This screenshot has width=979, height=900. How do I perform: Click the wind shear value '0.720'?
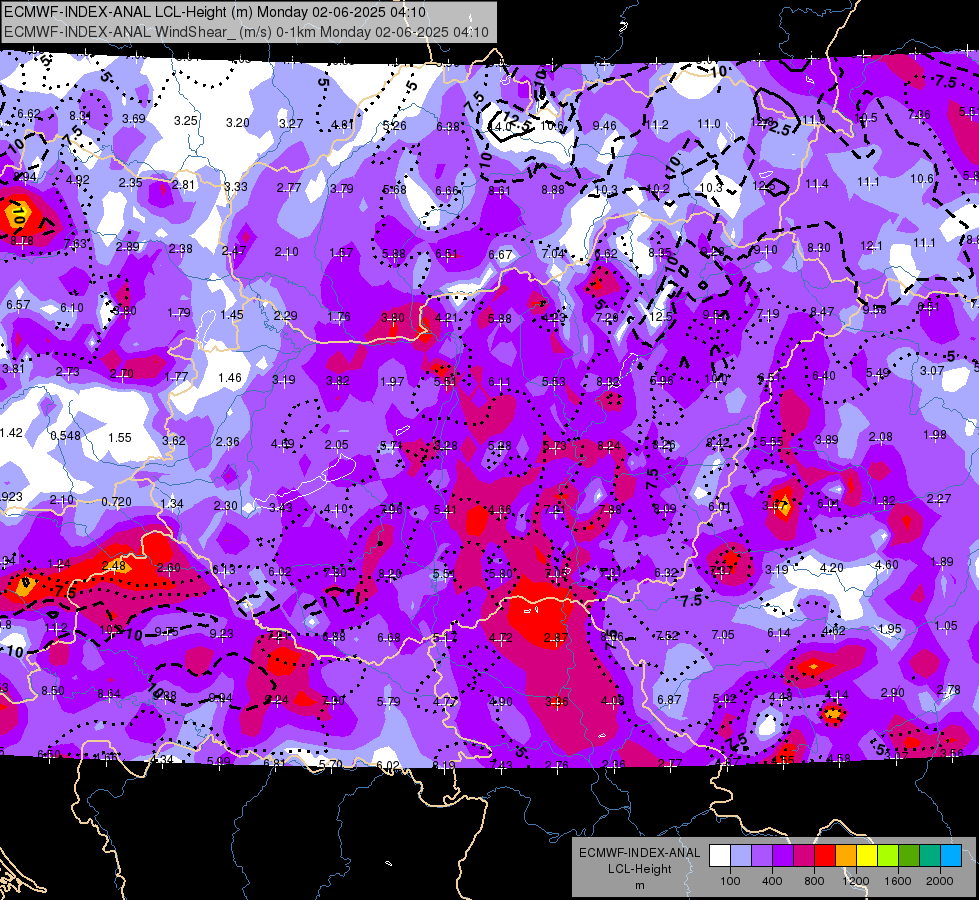pos(116,502)
